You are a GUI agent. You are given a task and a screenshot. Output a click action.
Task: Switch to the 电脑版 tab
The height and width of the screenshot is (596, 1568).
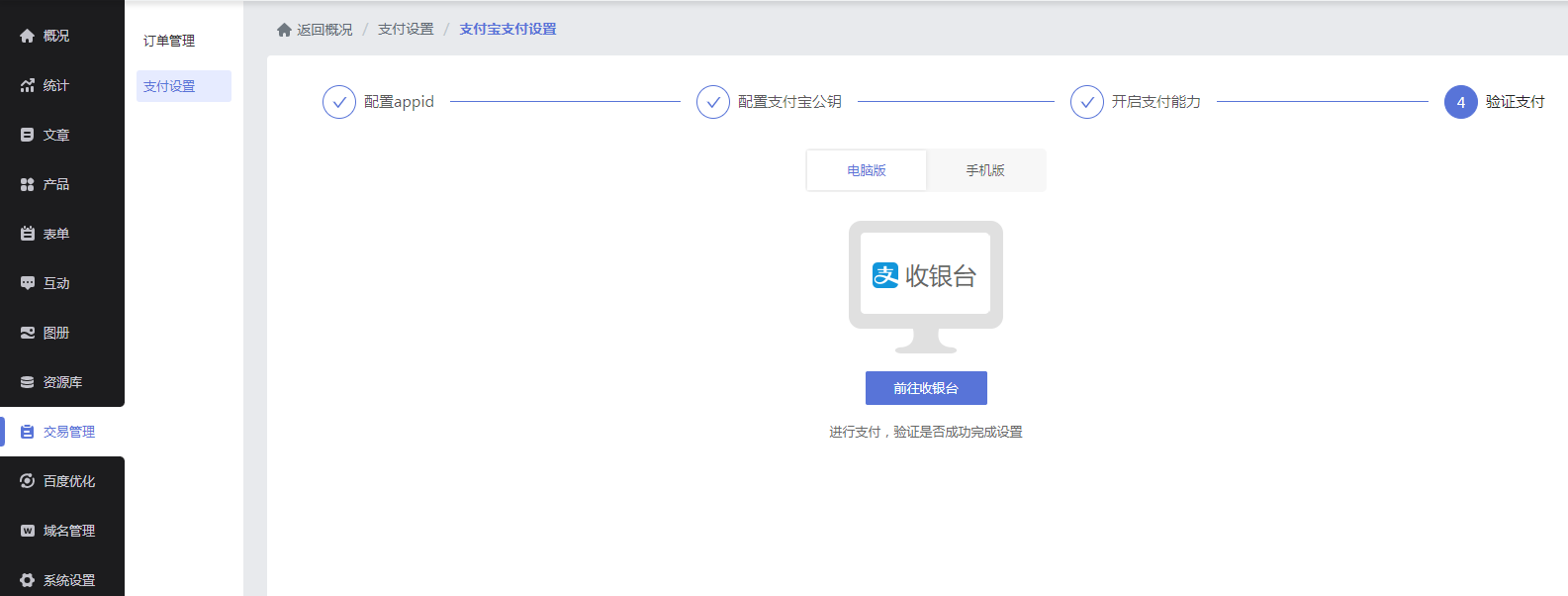point(867,170)
